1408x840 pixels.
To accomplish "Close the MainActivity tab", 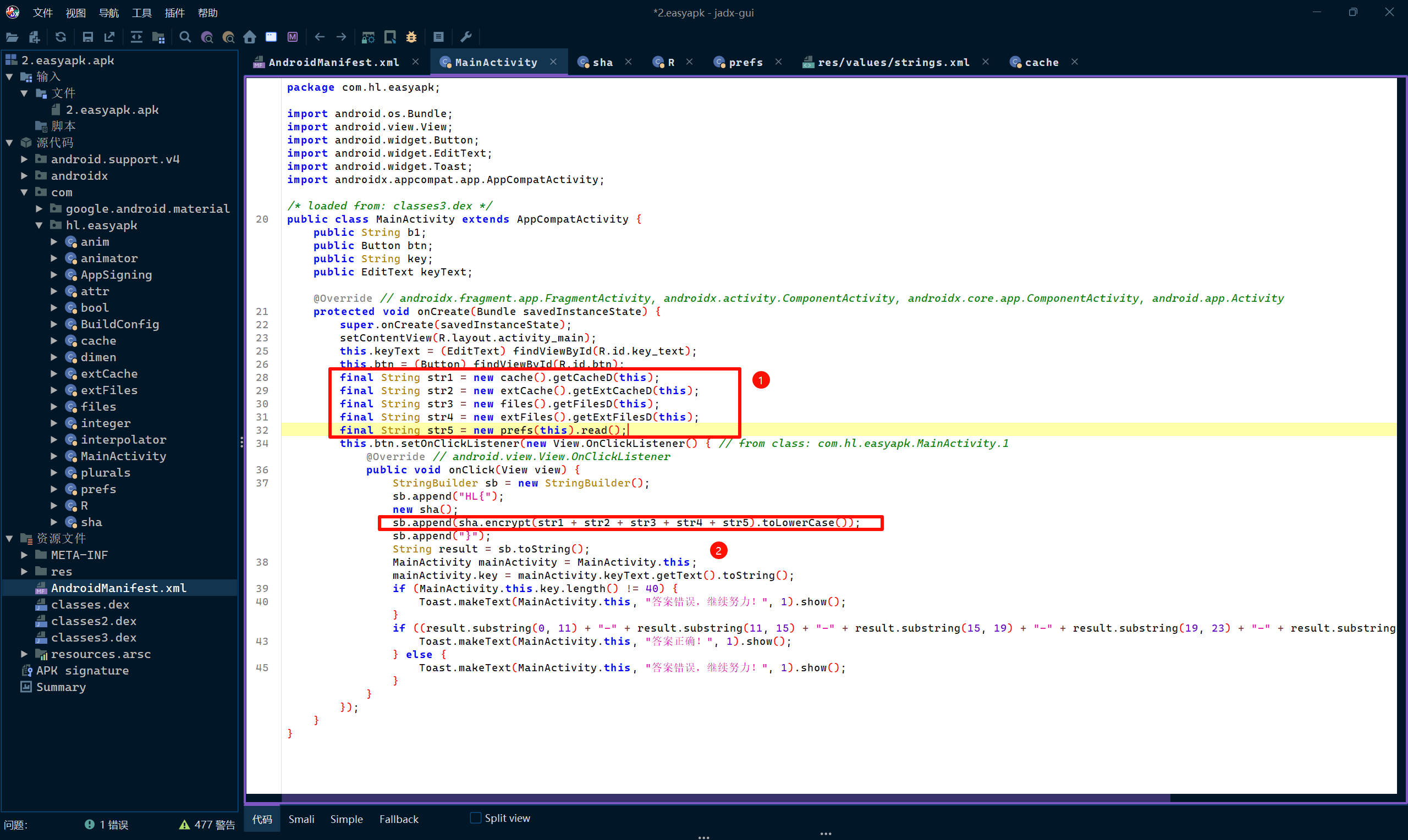I will [x=553, y=62].
